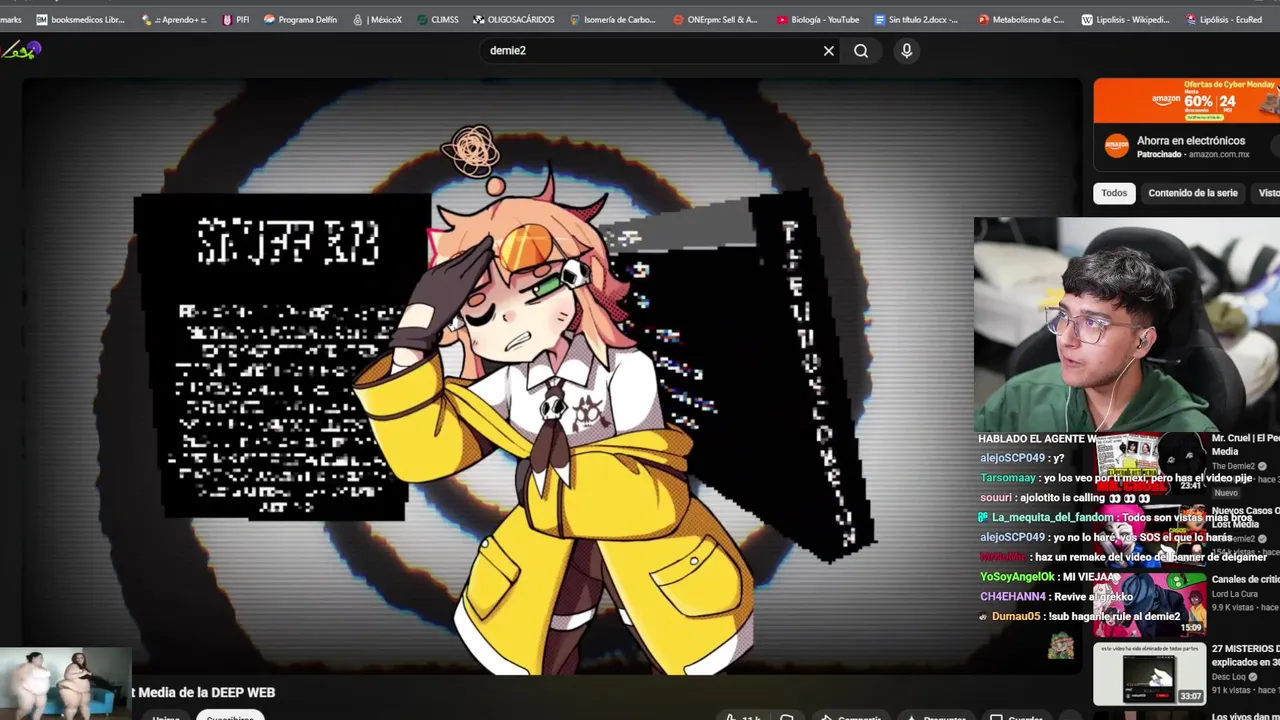Open the Mr. Cruel video title
Screen dimensions: 1280x720
coord(1245,444)
